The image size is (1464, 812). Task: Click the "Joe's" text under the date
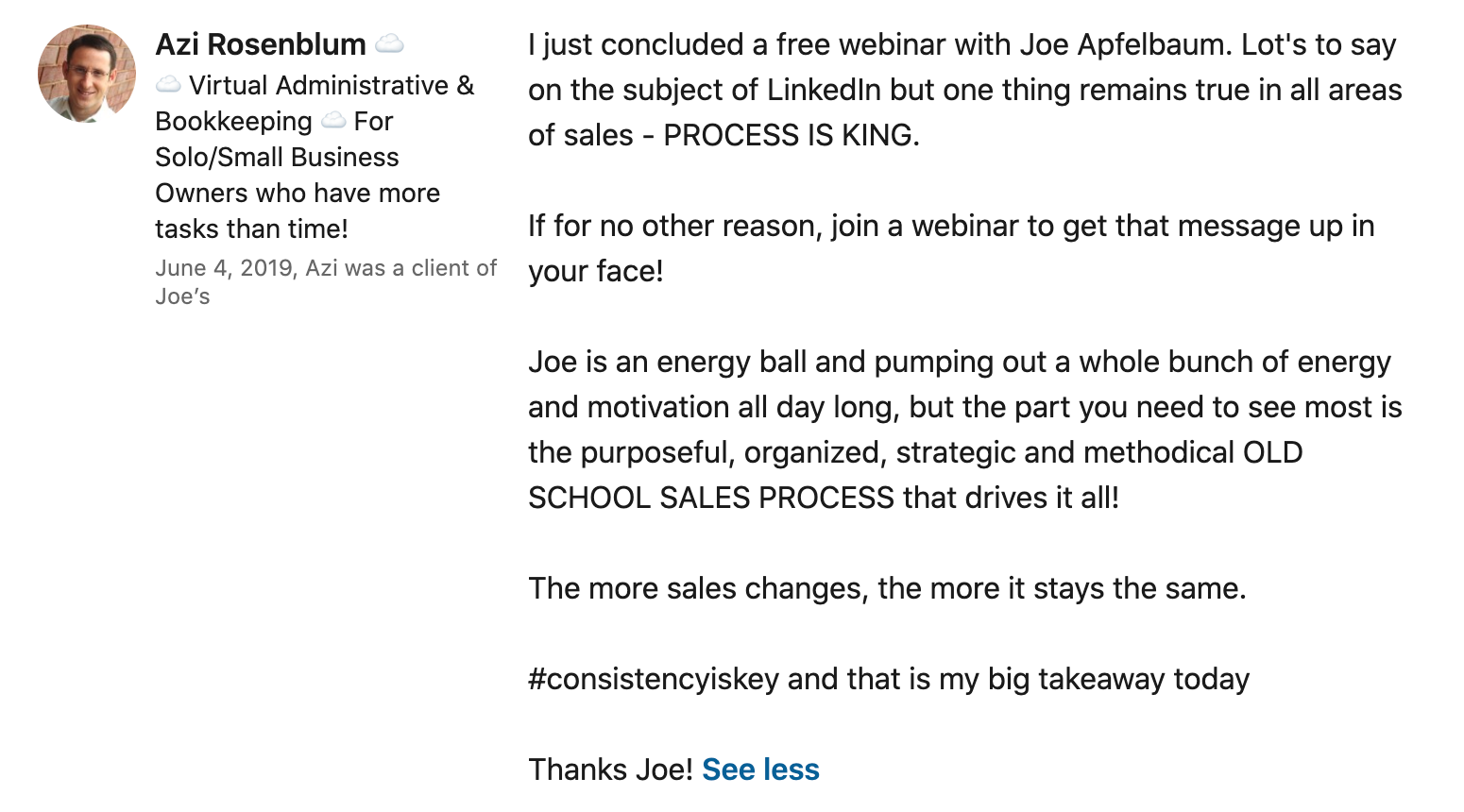[x=182, y=296]
